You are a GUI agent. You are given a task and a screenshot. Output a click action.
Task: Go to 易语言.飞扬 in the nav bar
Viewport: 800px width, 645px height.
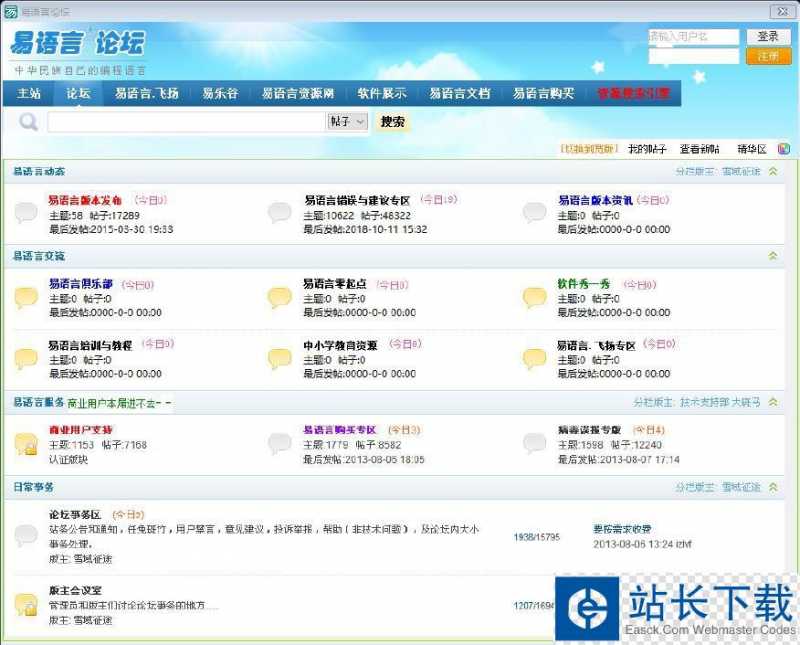coord(146,93)
